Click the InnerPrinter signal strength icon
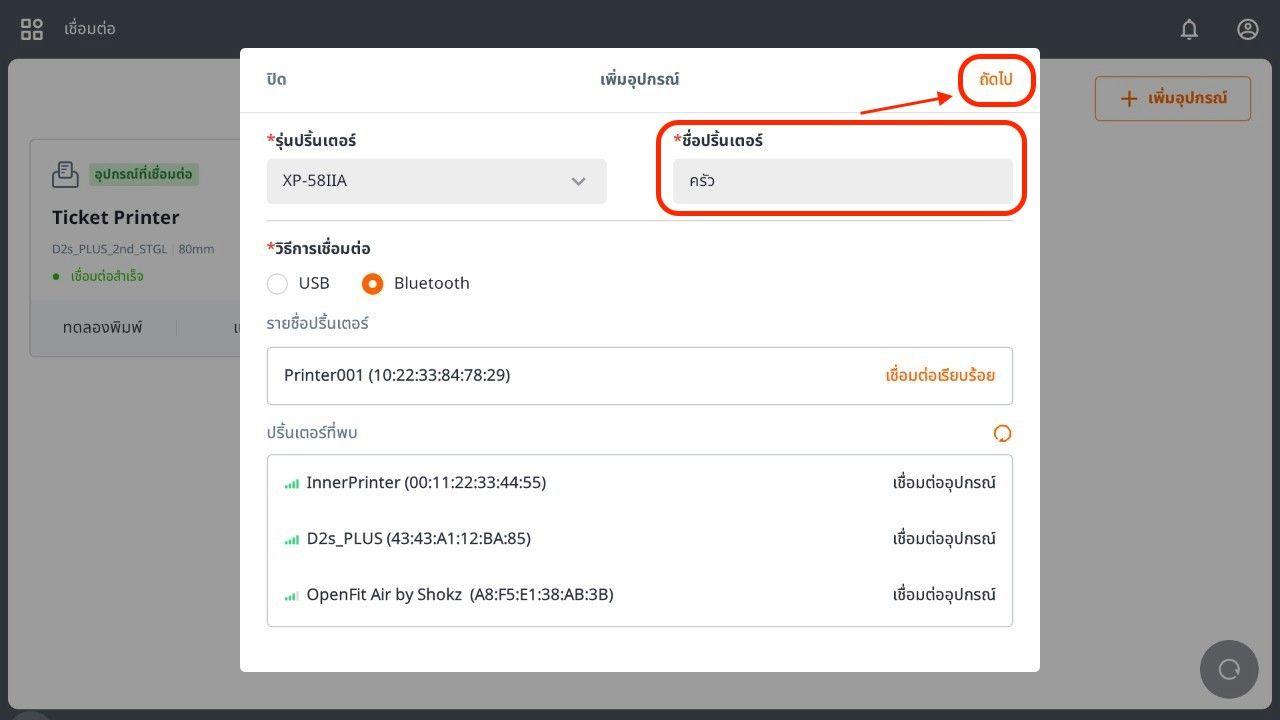 292,483
